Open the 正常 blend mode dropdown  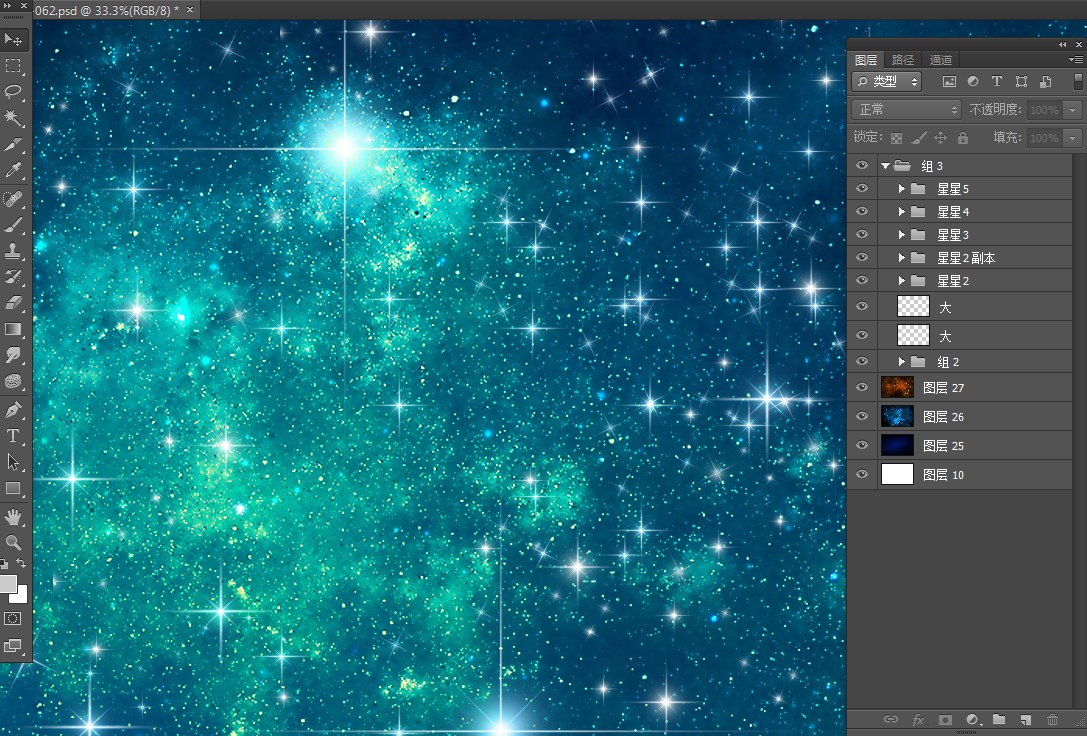906,109
